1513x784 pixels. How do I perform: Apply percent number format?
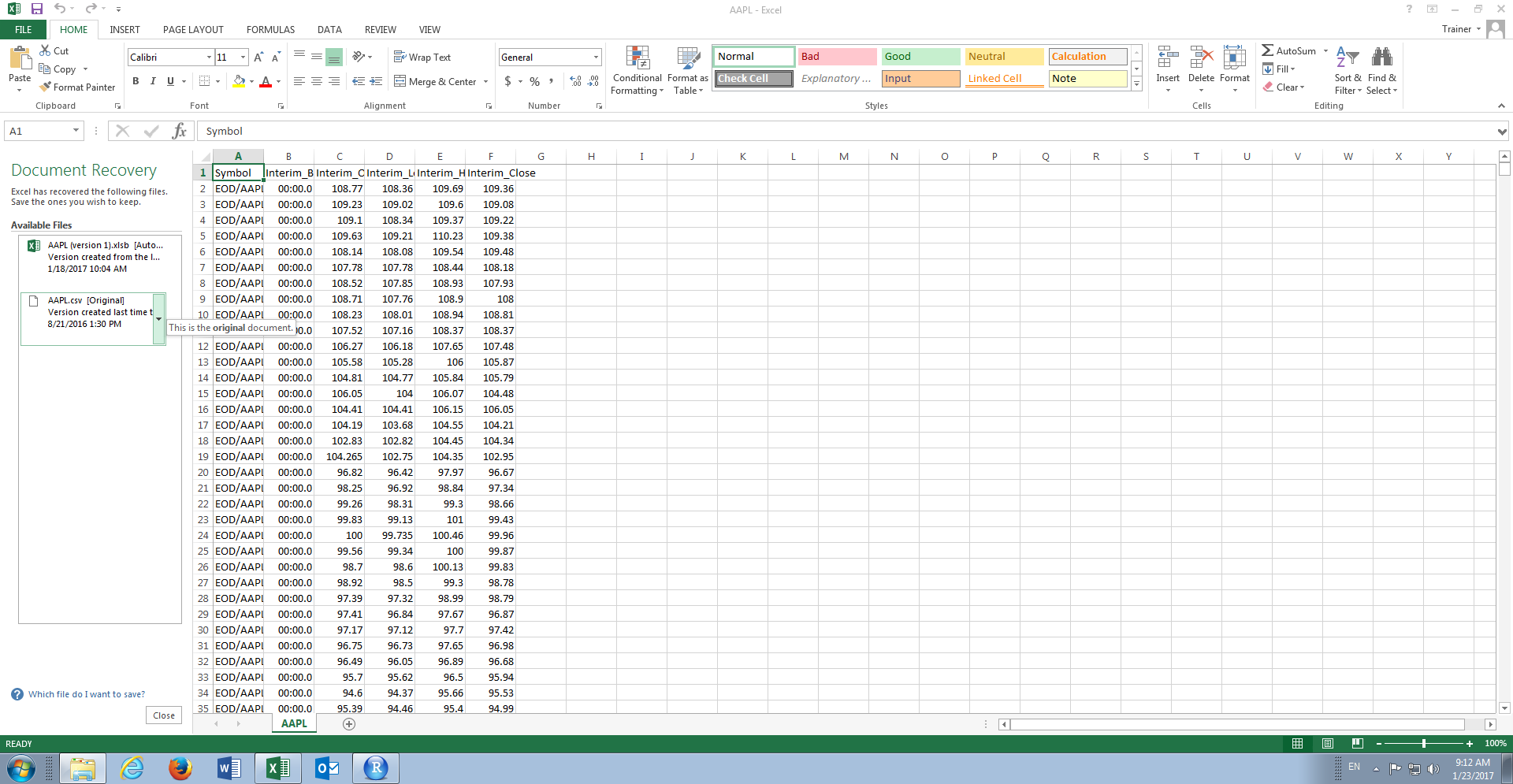tap(534, 80)
